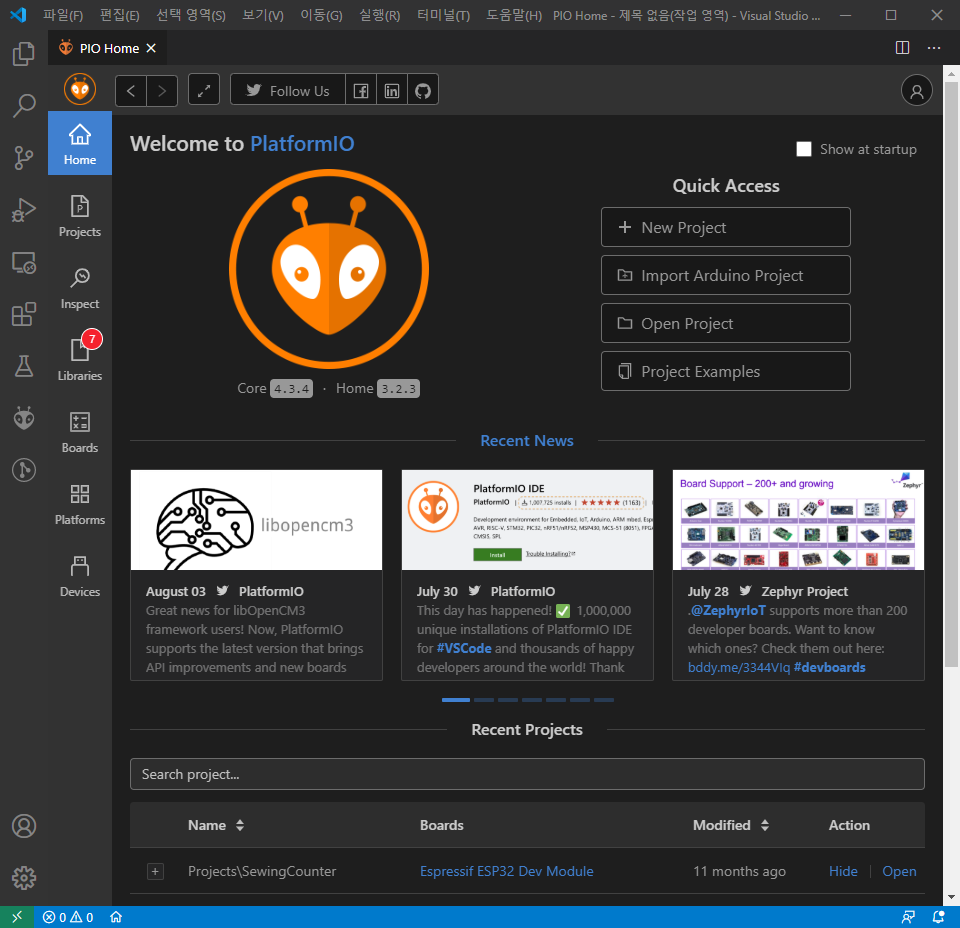Expand the Projects\SewingCounter row
The width and height of the screenshot is (960, 928).
point(156,871)
